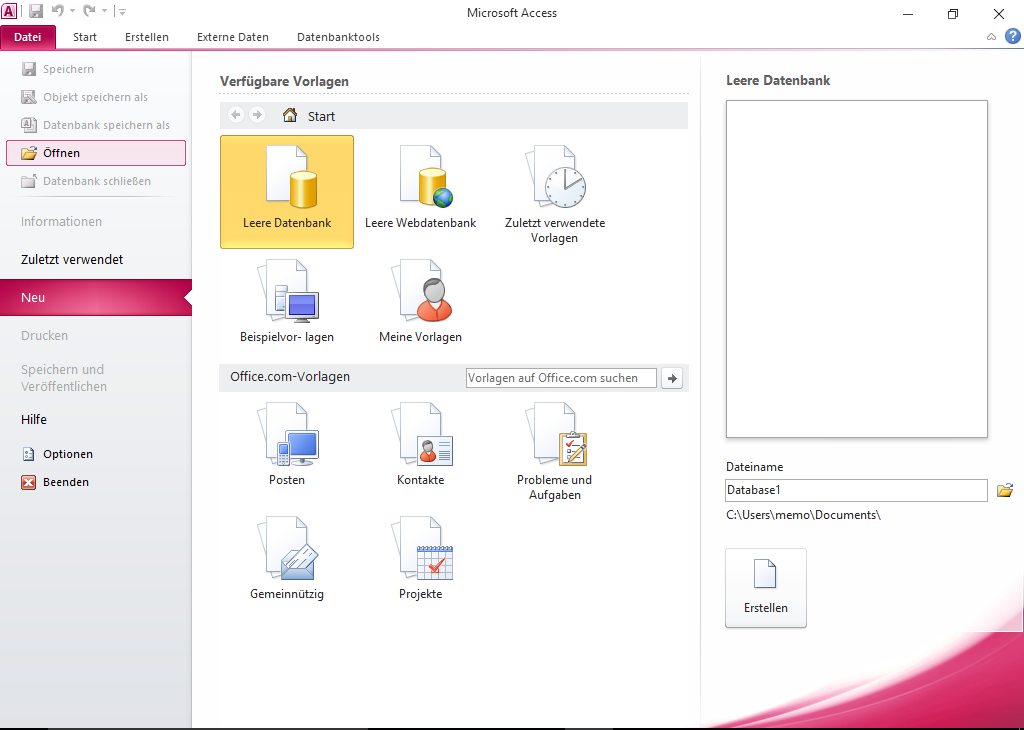Open Zuletzt verwendete Vorlagen clock icon
The height and width of the screenshot is (730, 1024).
555,180
